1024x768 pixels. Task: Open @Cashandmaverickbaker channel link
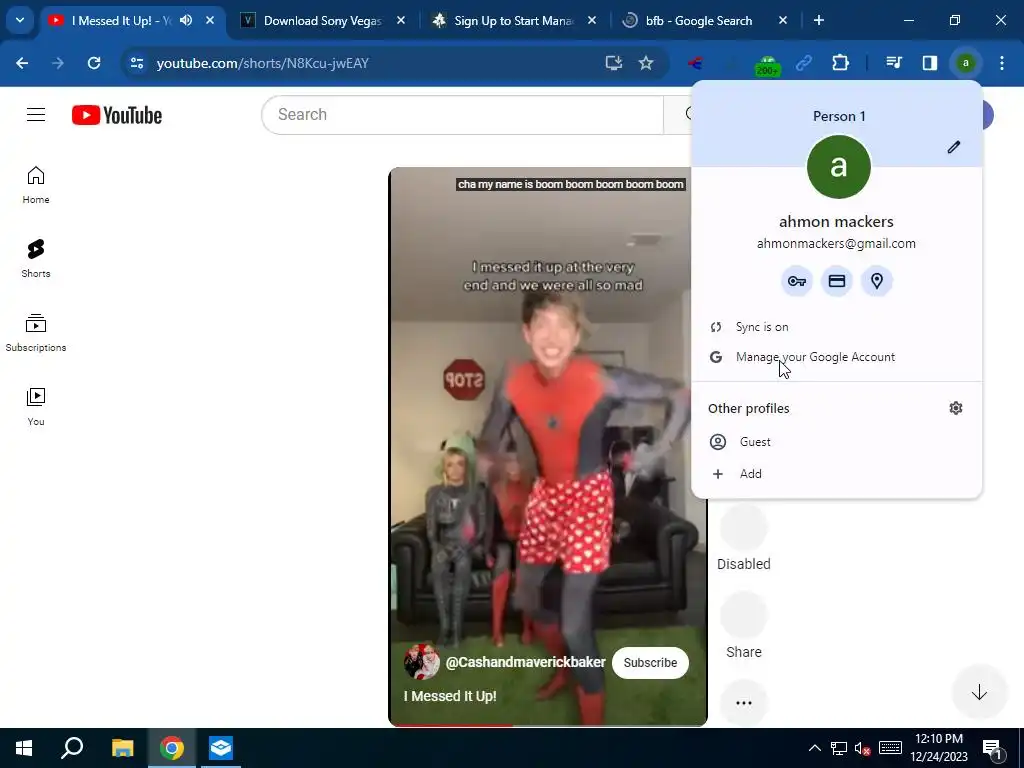(525, 662)
